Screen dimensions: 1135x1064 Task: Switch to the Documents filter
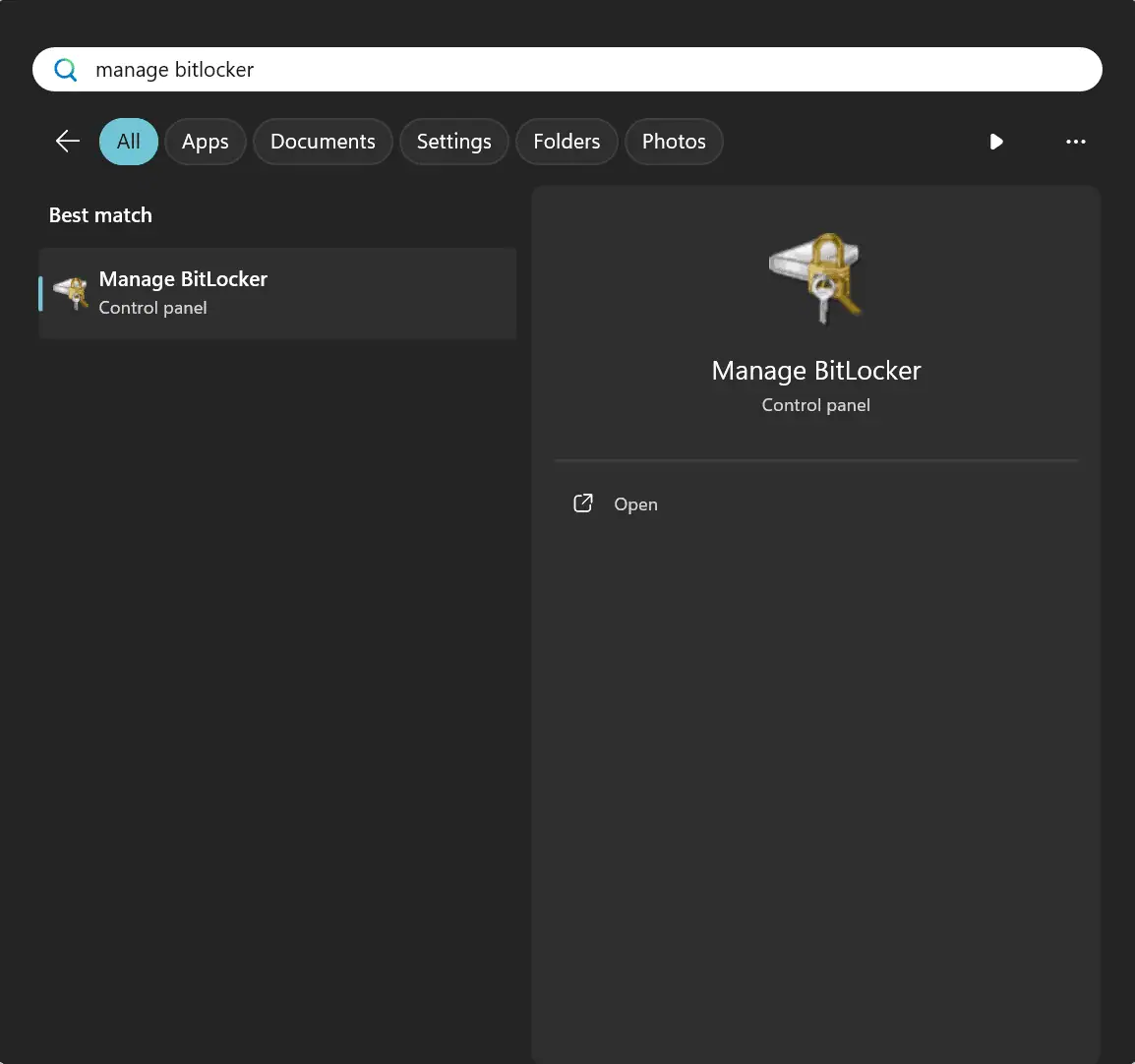coord(323,142)
